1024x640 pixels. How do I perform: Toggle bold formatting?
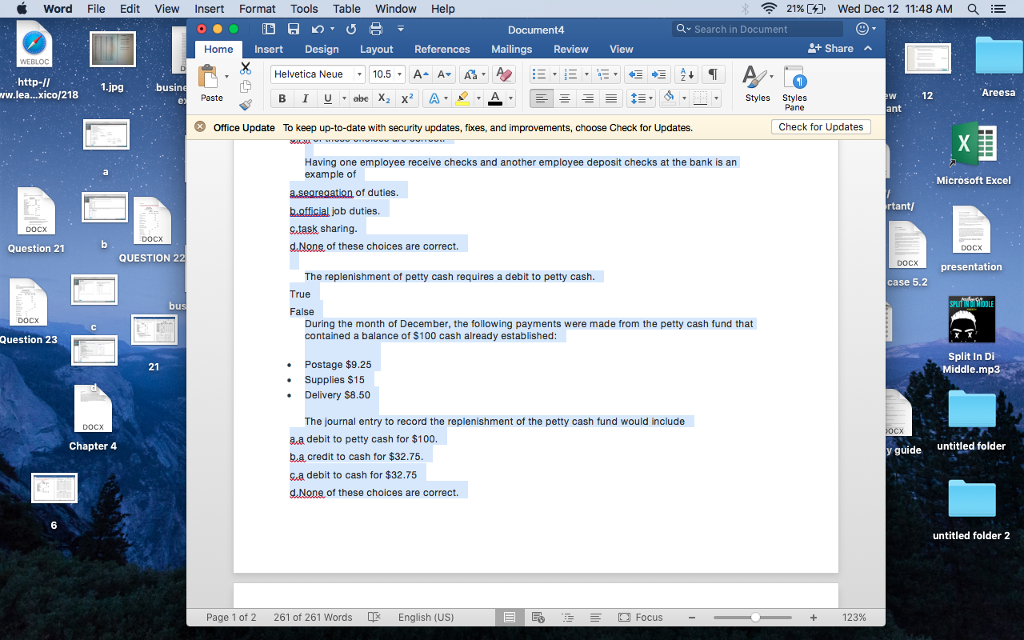coord(282,98)
